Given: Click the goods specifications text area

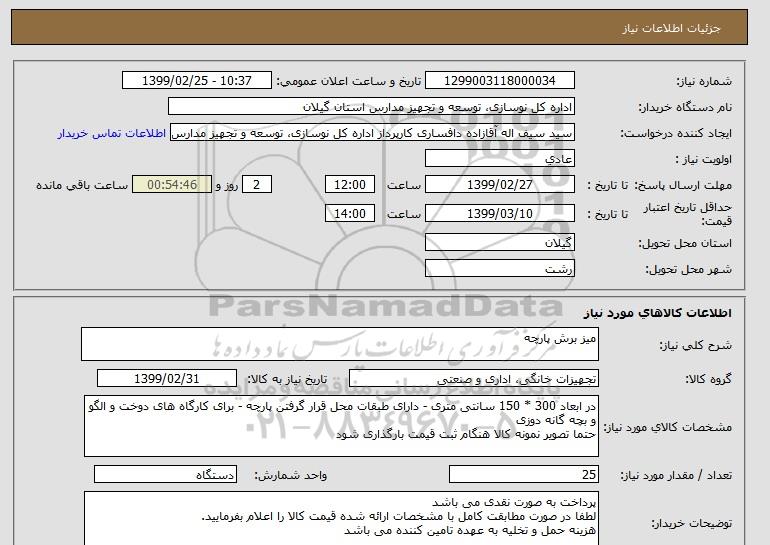Looking at the screenshot, I should [x=341, y=426].
